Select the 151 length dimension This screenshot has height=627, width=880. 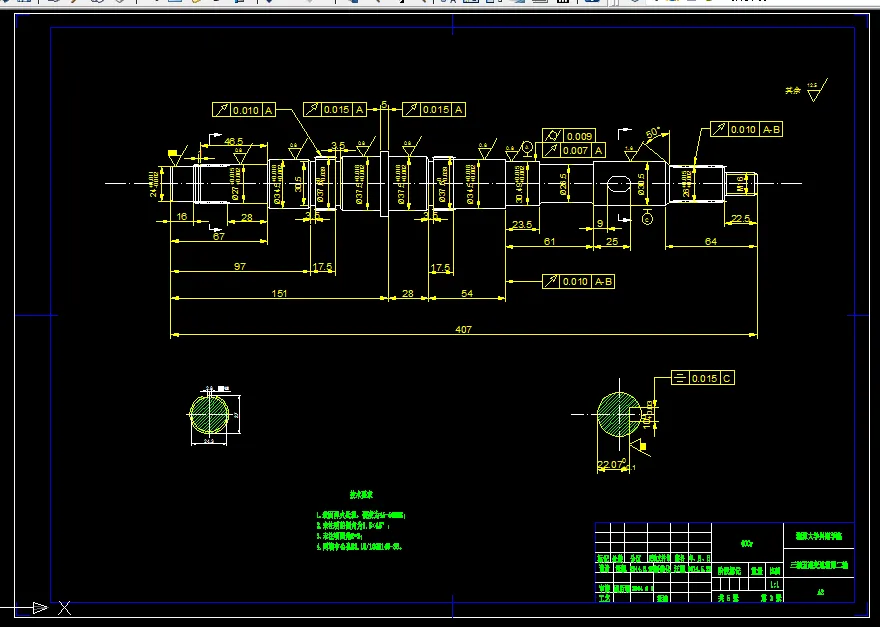click(279, 293)
